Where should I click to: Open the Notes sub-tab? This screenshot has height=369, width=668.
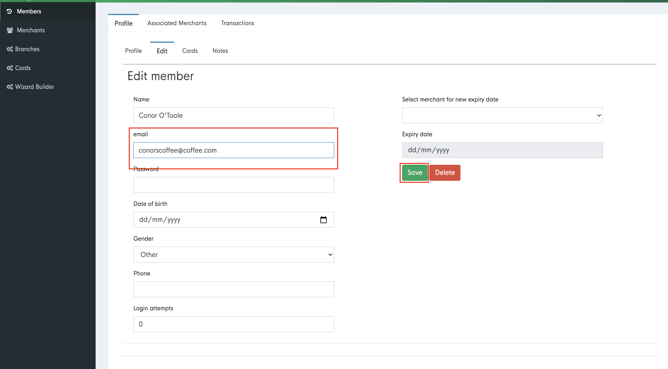coord(220,51)
